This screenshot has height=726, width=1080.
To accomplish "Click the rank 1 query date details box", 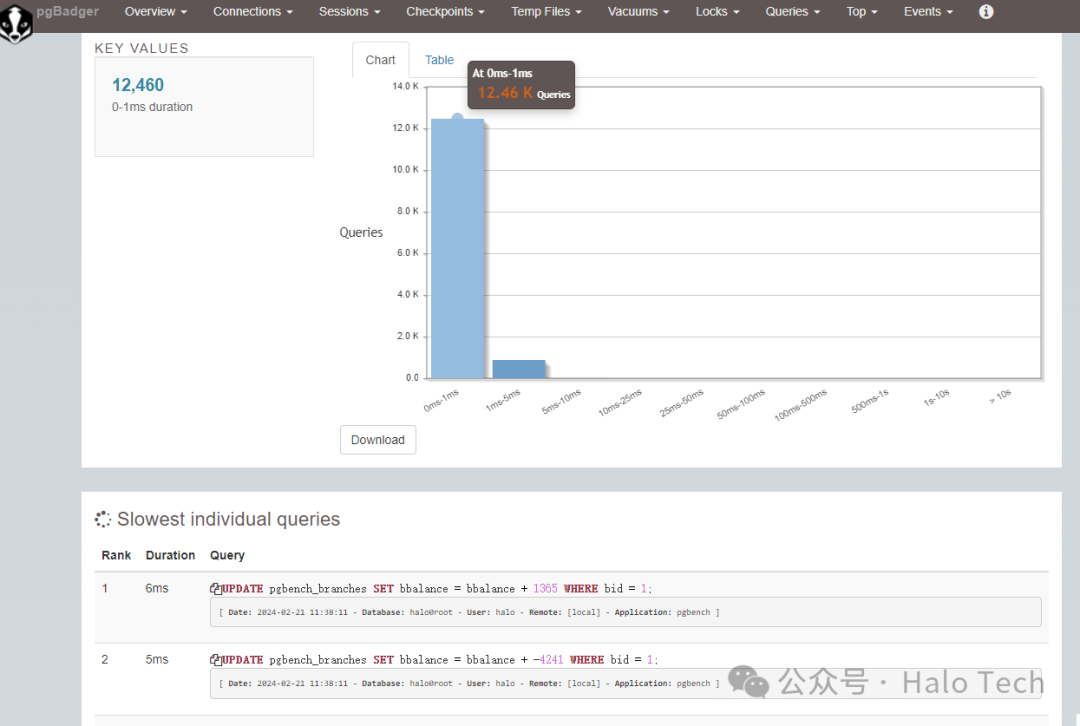I will [625, 612].
